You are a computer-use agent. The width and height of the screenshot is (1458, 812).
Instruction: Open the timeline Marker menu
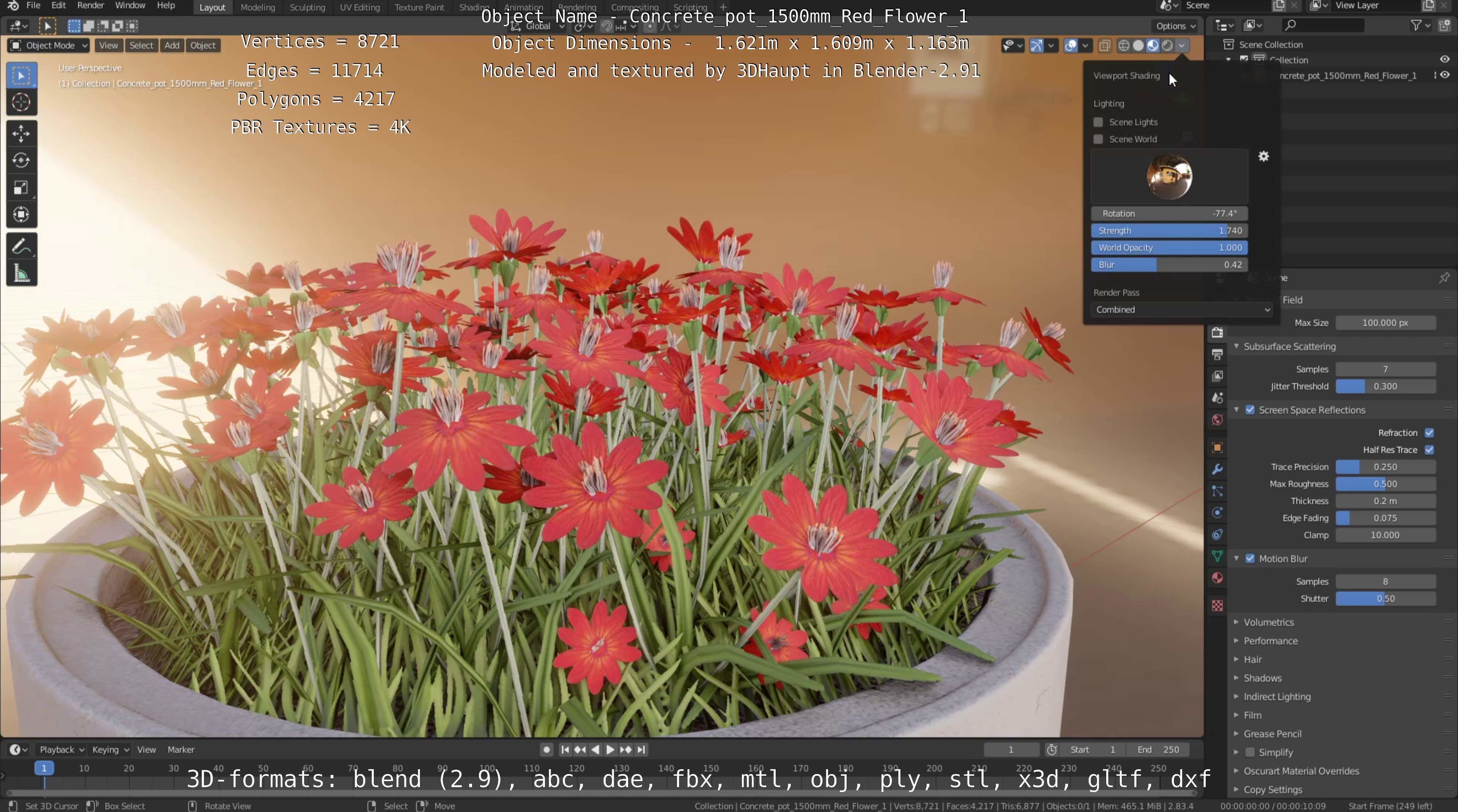pyautogui.click(x=181, y=750)
